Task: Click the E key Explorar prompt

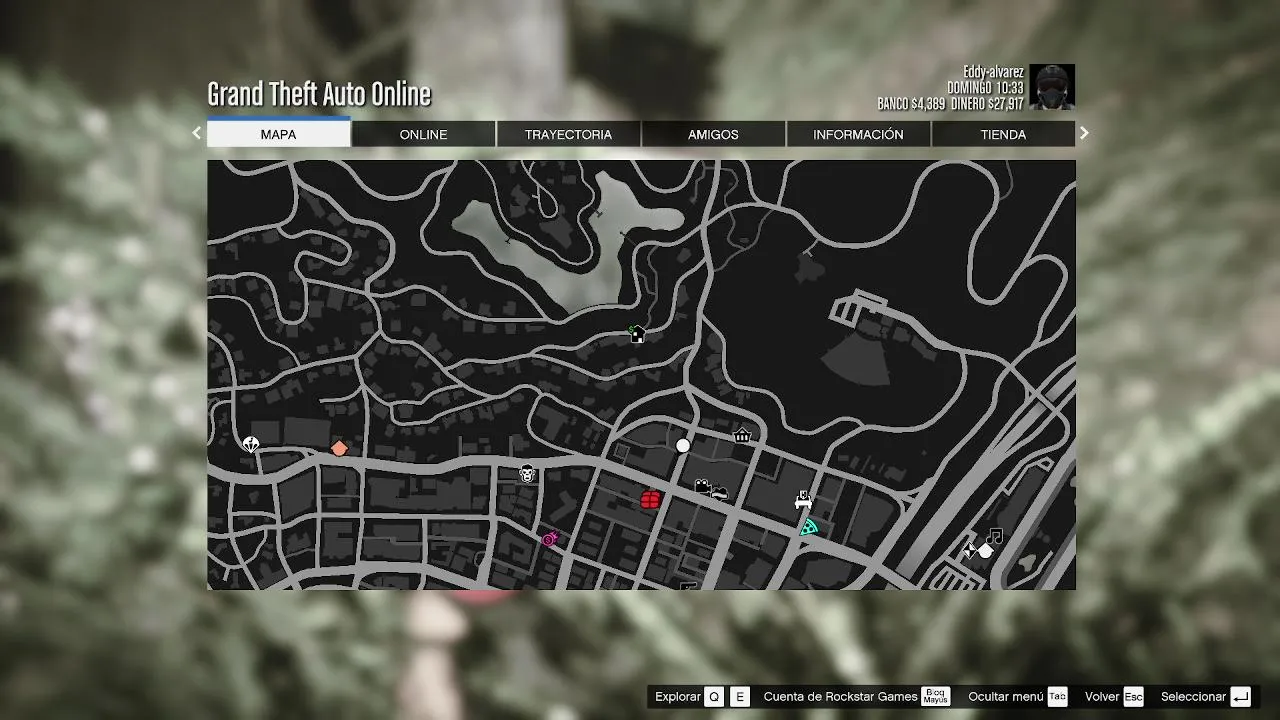Action: [x=739, y=697]
